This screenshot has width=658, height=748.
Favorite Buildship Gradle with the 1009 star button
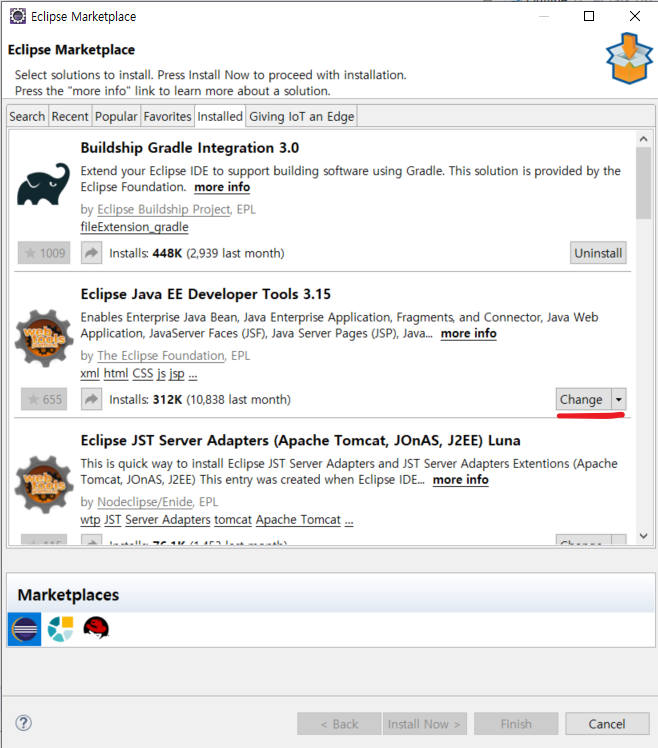pyautogui.click(x=44, y=253)
